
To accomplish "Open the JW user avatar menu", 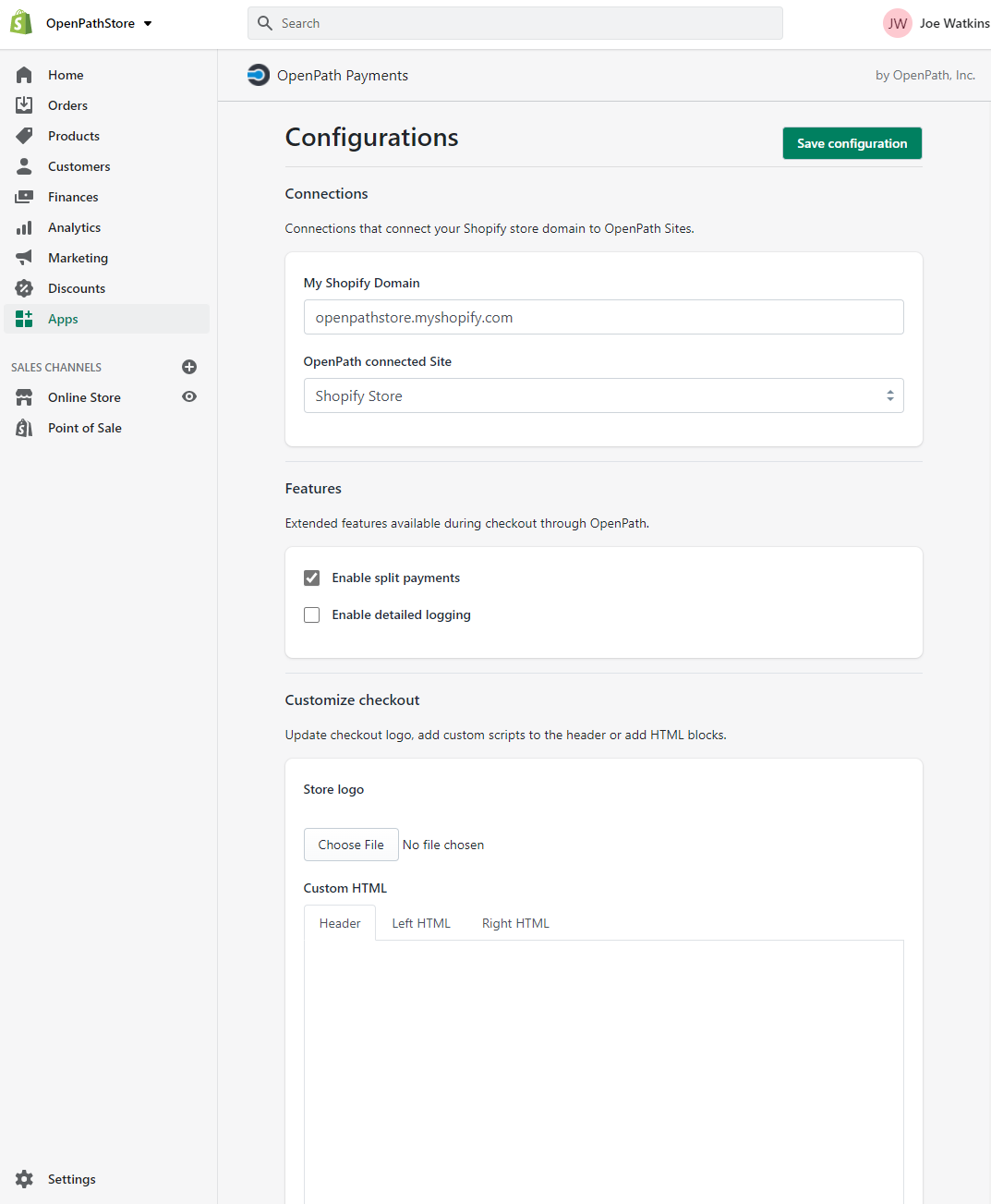I will pyautogui.click(x=898, y=23).
